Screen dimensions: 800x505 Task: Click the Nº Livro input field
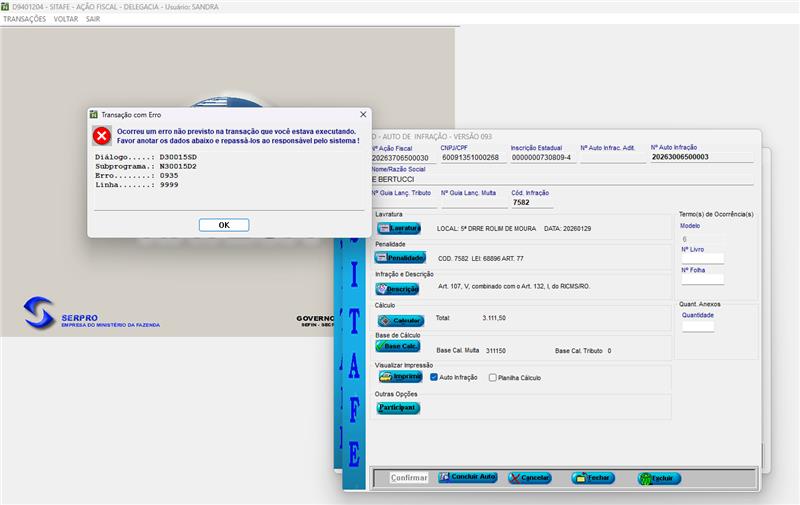[702, 259]
